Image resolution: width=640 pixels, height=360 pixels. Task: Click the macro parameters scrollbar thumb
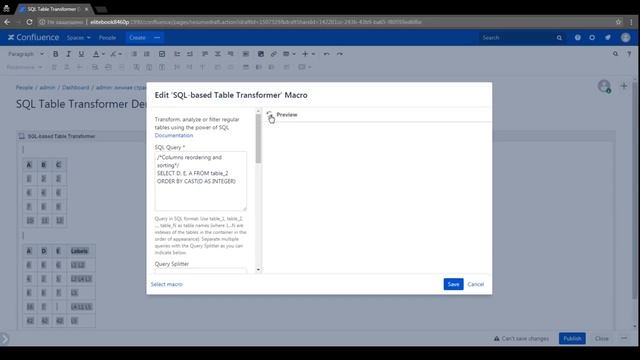click(x=258, y=139)
